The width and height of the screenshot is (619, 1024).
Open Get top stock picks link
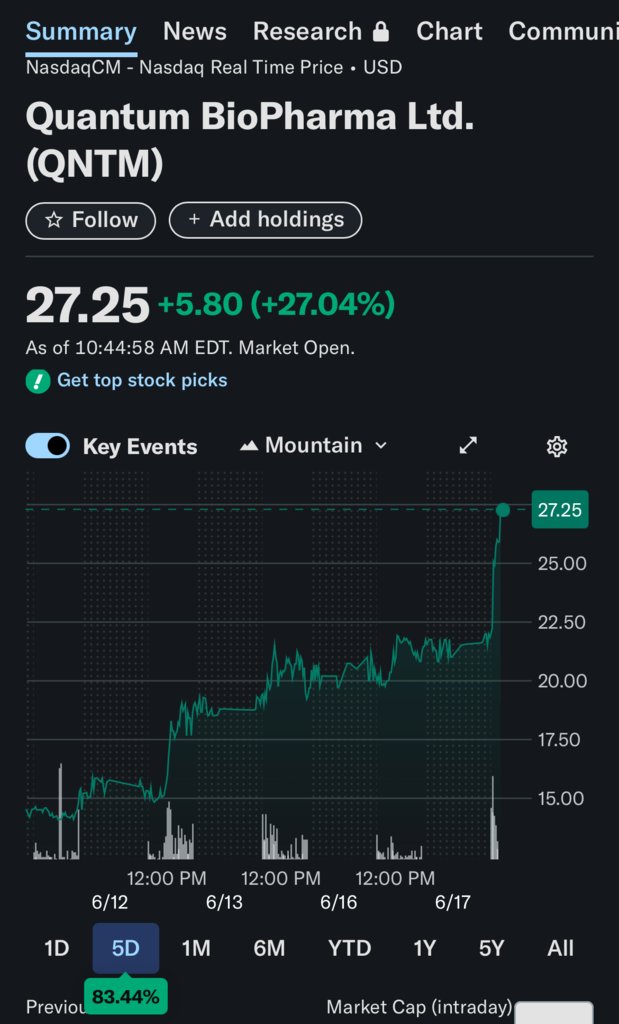[142, 380]
